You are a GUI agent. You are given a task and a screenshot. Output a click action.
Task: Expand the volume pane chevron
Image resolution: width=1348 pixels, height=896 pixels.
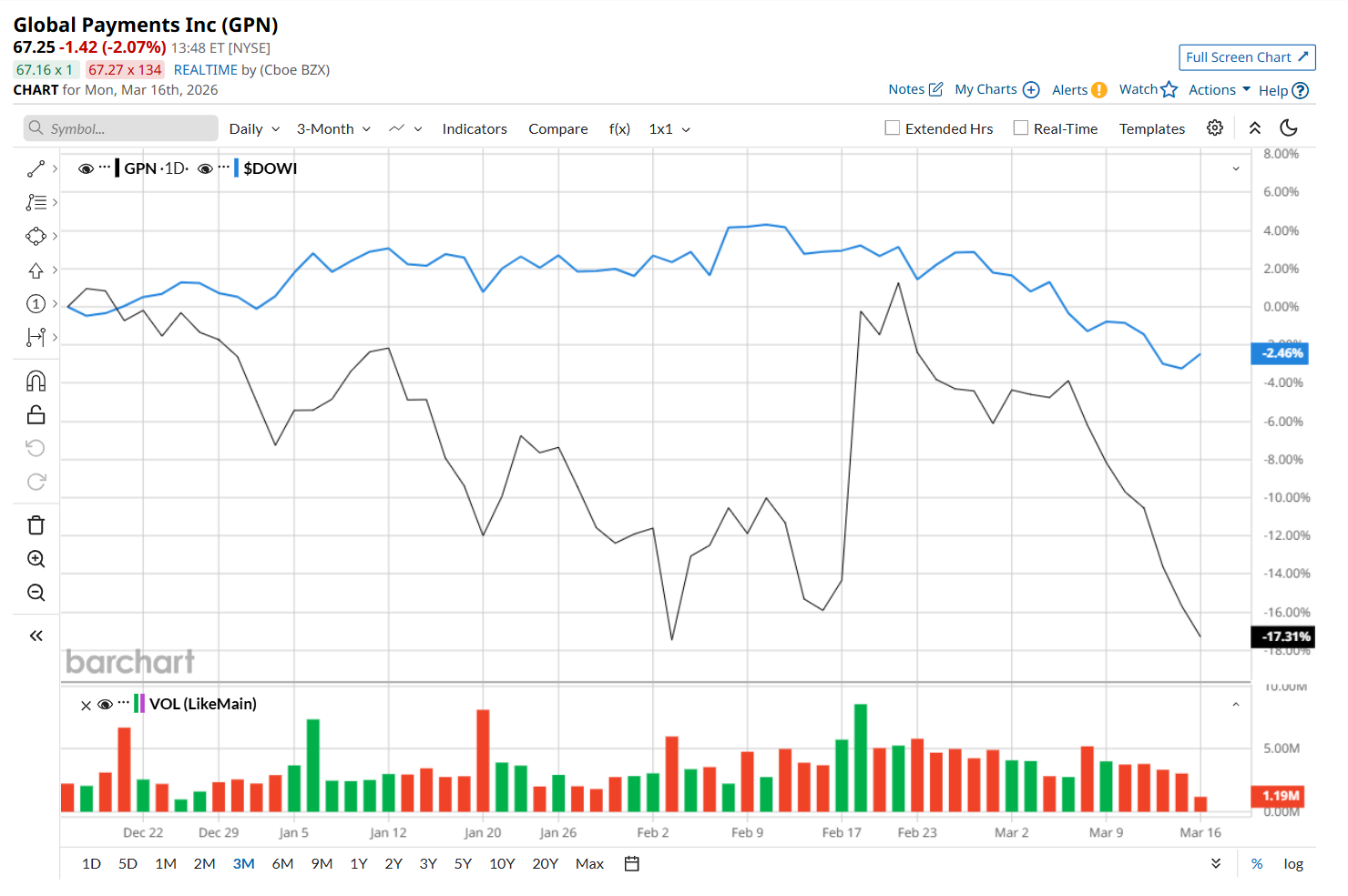click(1236, 704)
